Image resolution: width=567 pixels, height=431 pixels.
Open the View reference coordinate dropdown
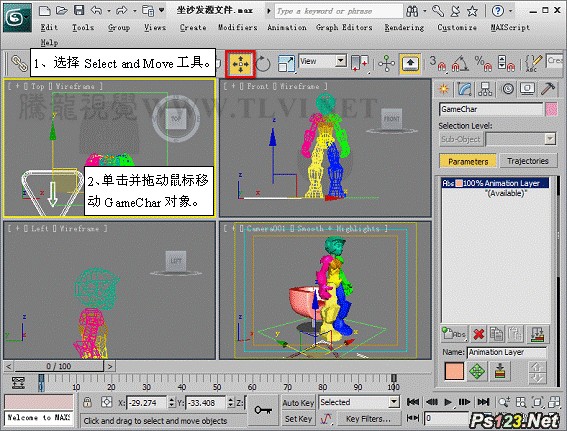[x=323, y=61]
